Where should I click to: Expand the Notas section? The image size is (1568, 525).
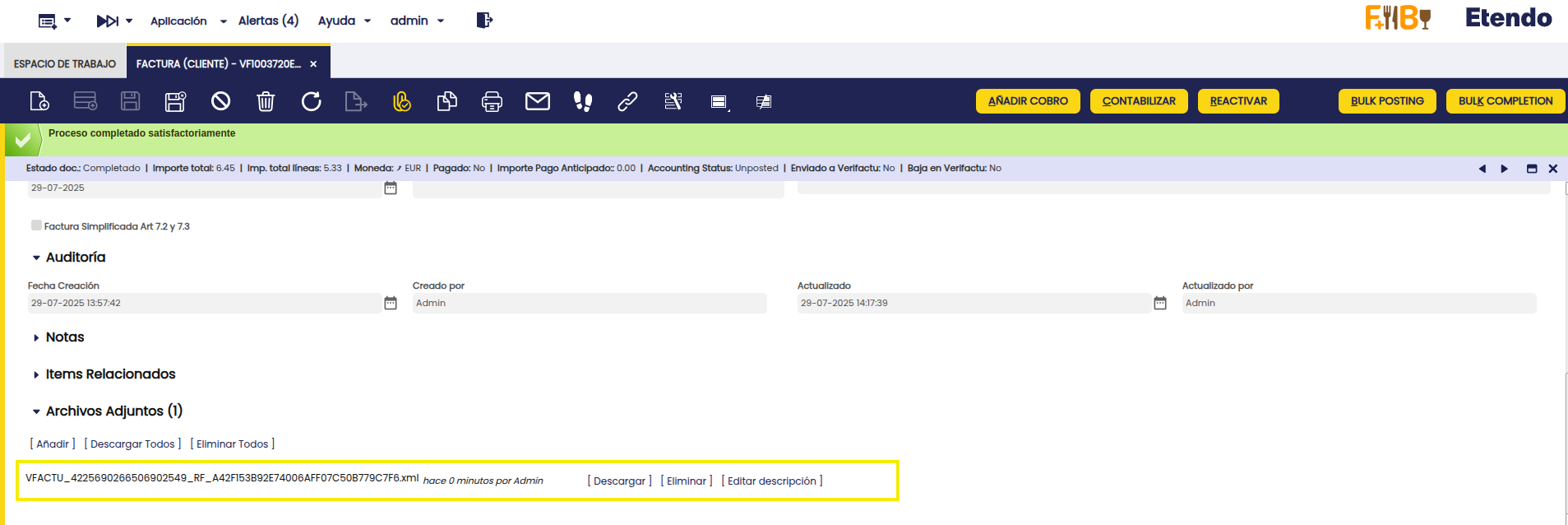point(36,337)
